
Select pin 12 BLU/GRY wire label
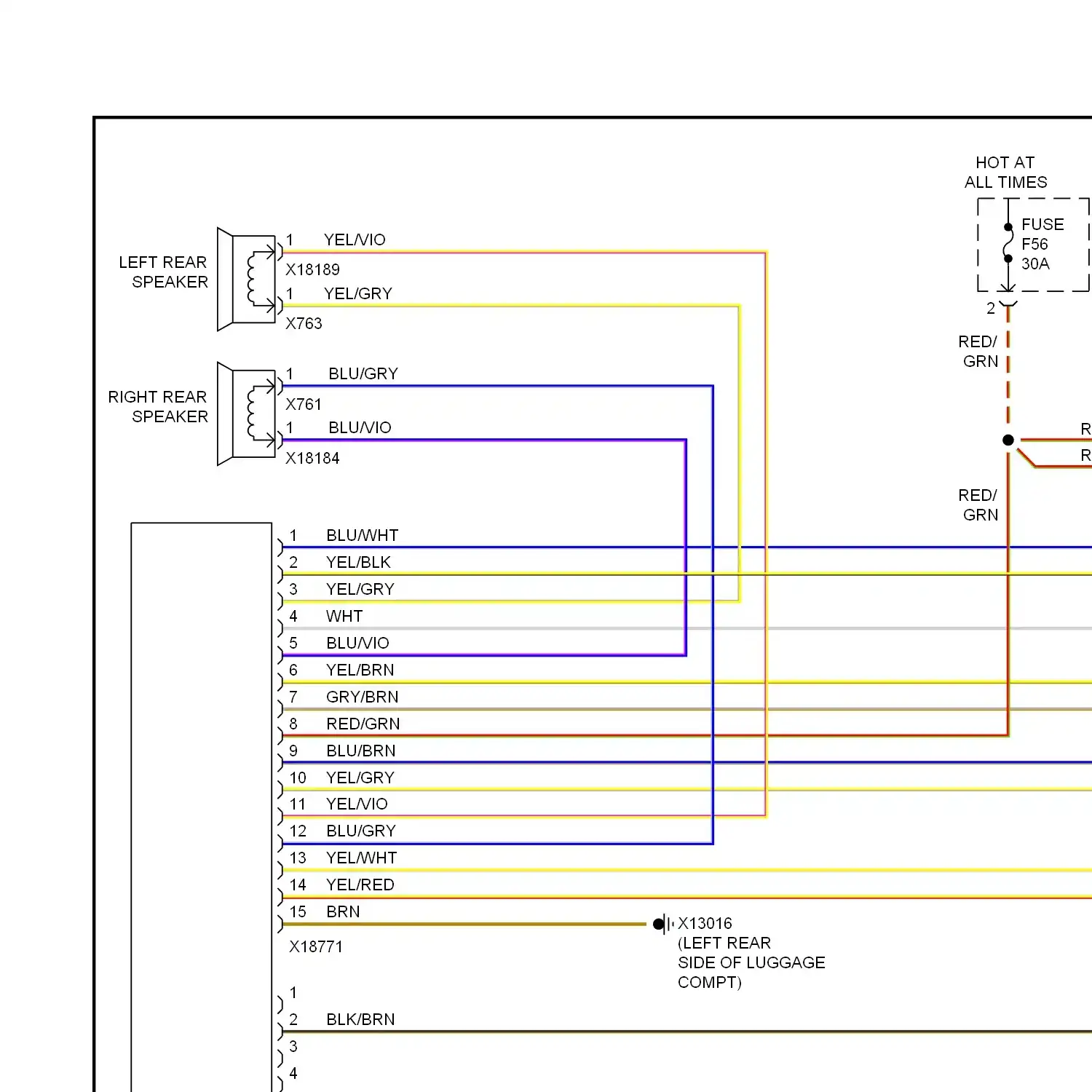pos(361,831)
